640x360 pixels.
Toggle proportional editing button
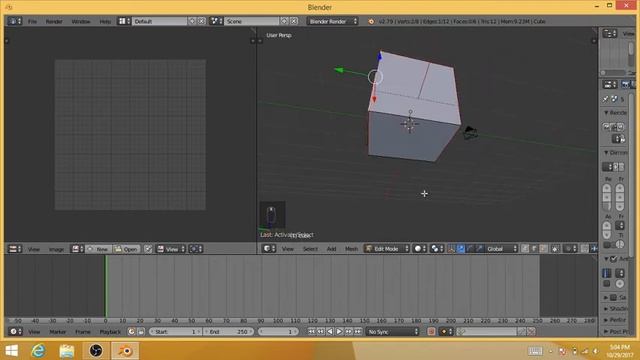click(569, 249)
